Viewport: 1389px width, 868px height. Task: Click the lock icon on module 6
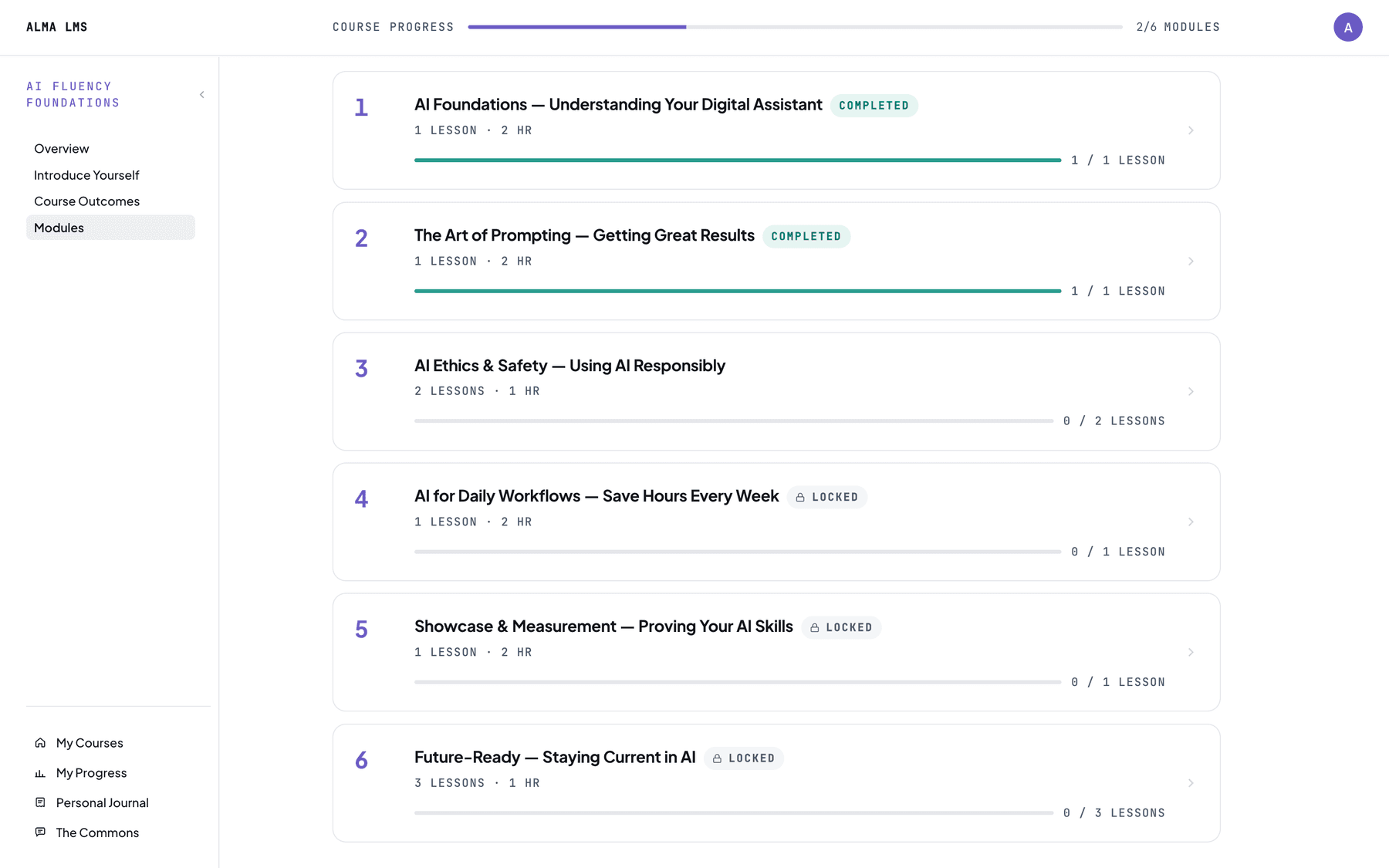[717, 758]
